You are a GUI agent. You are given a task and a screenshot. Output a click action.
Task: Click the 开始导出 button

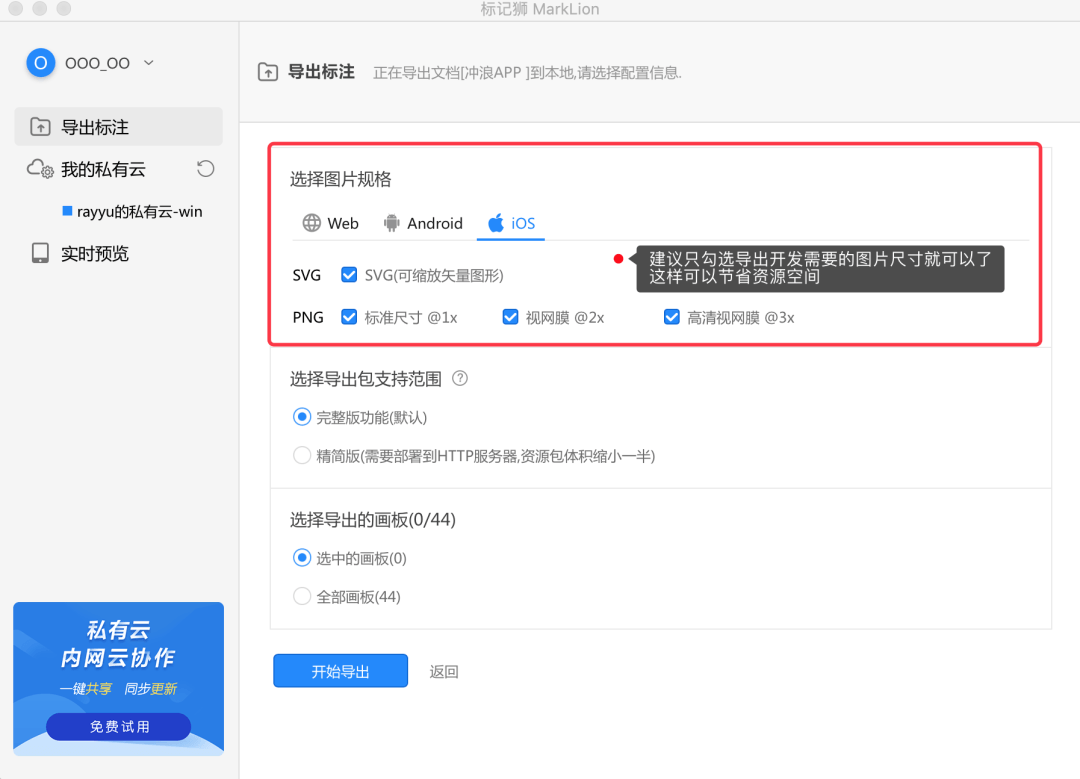(340, 671)
